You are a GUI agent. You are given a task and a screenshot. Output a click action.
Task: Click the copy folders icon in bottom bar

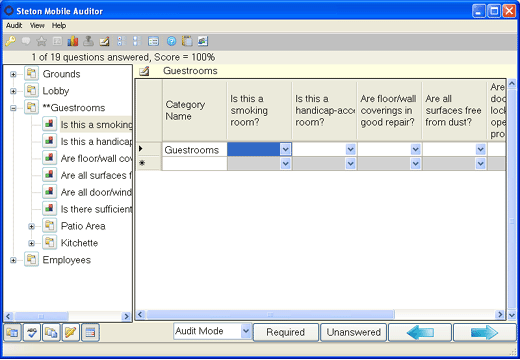pyautogui.click(x=51, y=333)
